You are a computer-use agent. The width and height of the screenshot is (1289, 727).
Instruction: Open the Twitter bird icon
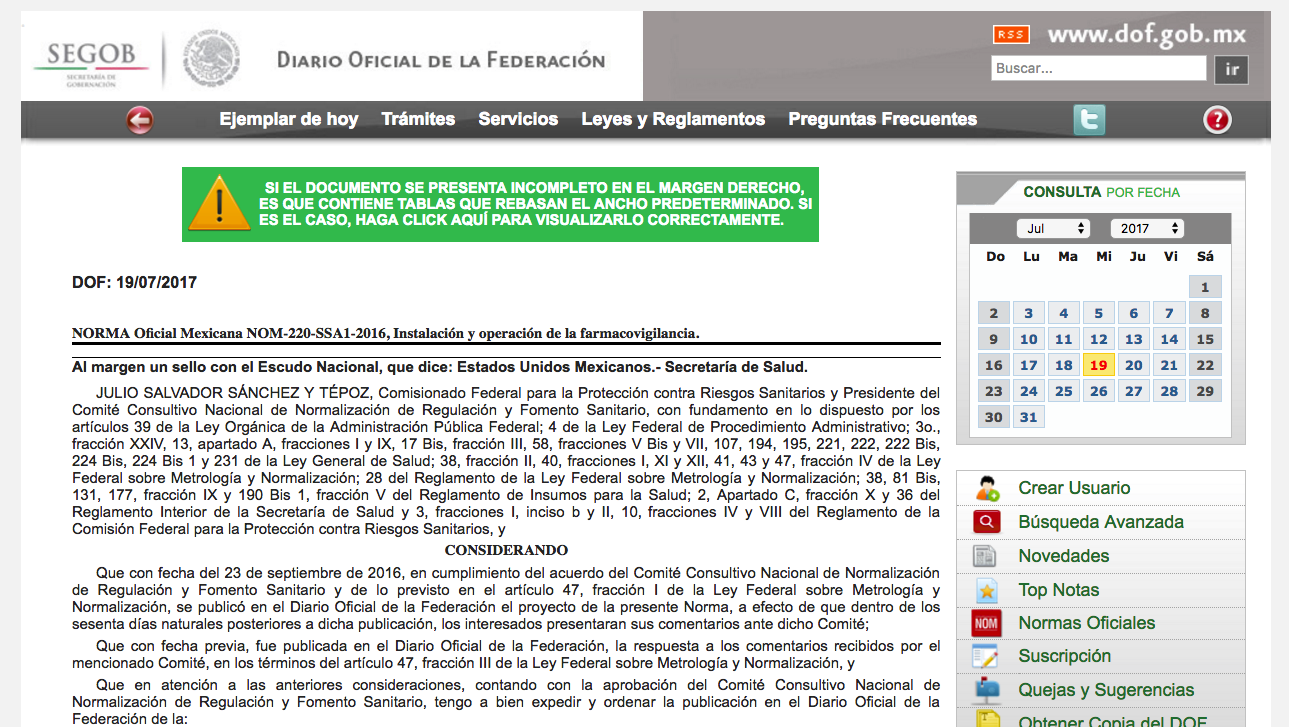[1089, 120]
